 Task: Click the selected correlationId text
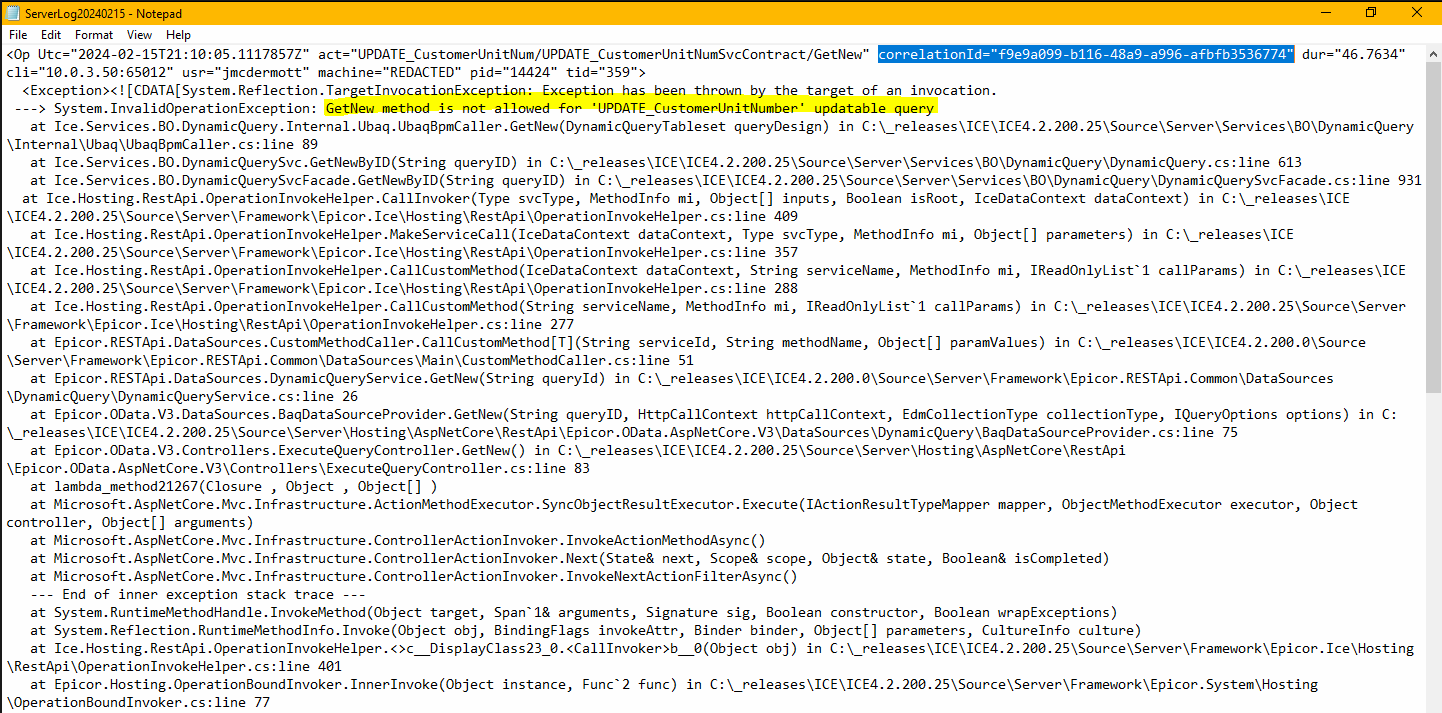pyautogui.click(x=1086, y=54)
